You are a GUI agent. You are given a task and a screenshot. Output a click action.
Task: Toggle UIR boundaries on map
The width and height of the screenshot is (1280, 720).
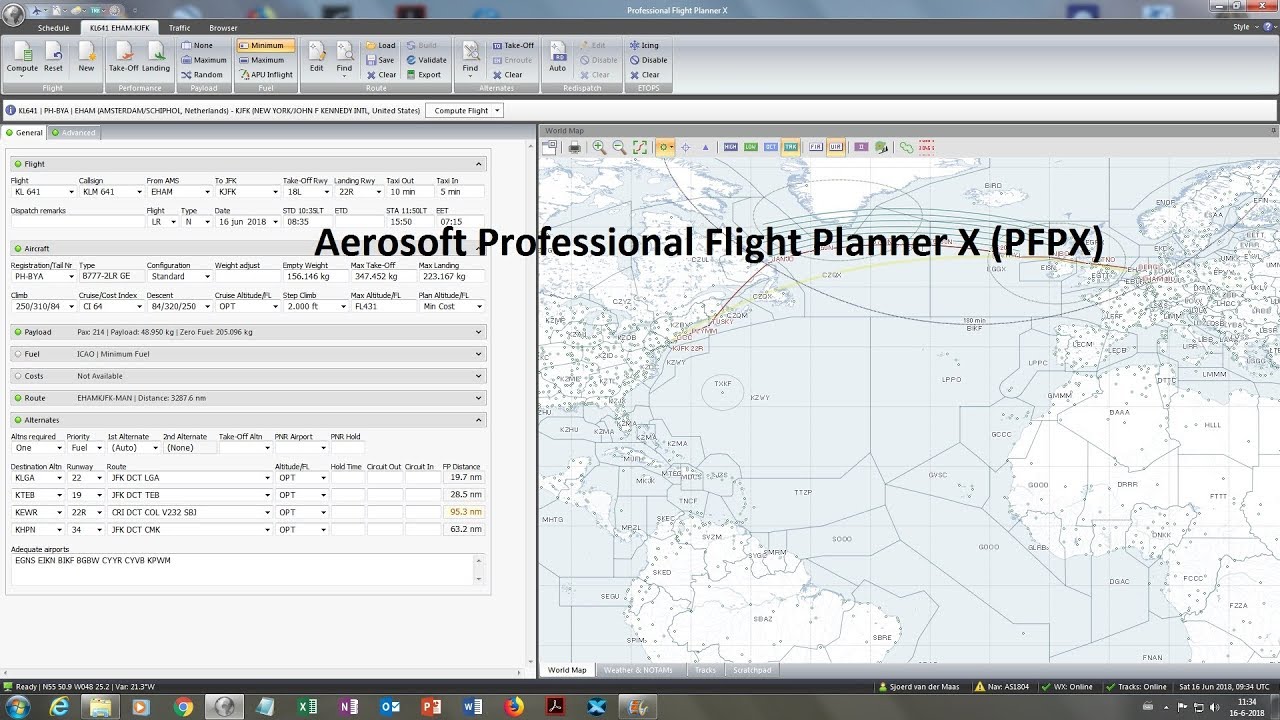point(835,147)
